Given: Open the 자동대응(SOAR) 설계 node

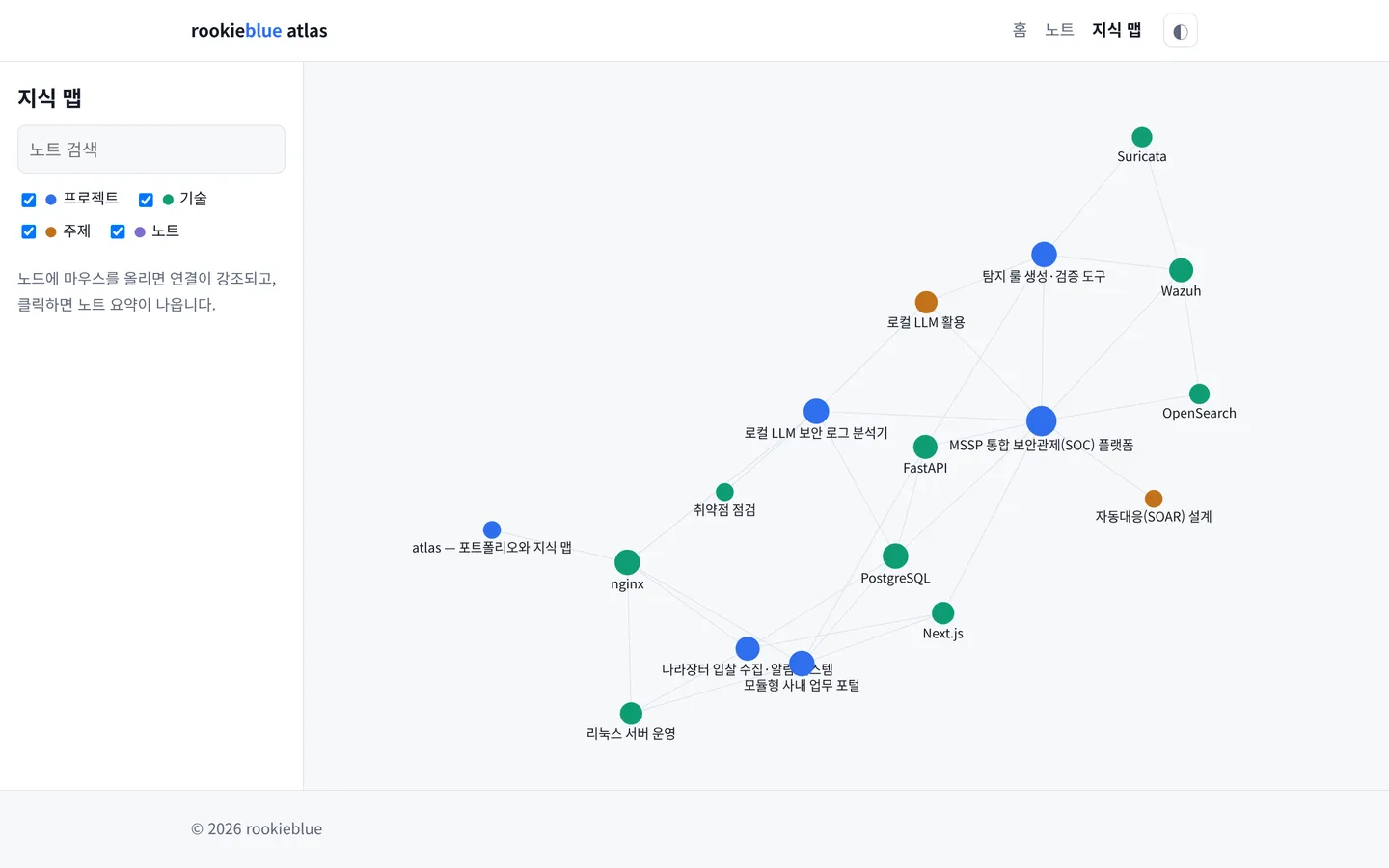Looking at the screenshot, I should pos(1154,499).
